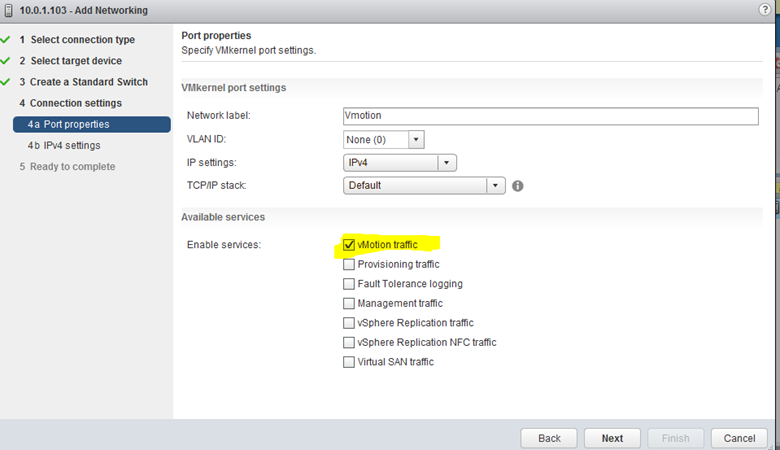The height and width of the screenshot is (450, 780).
Task: Click the host icon in the title bar
Action: pos(8,10)
